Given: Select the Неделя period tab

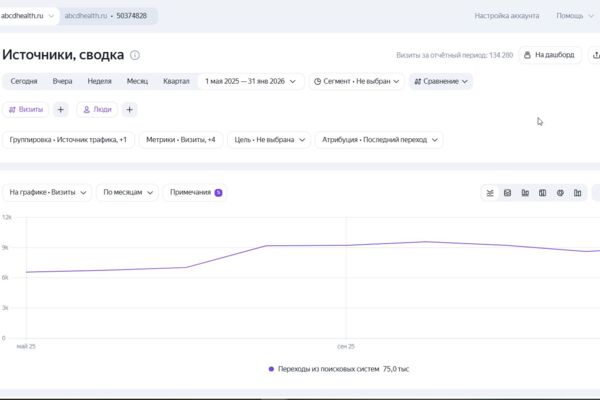Looking at the screenshot, I should point(99,81).
